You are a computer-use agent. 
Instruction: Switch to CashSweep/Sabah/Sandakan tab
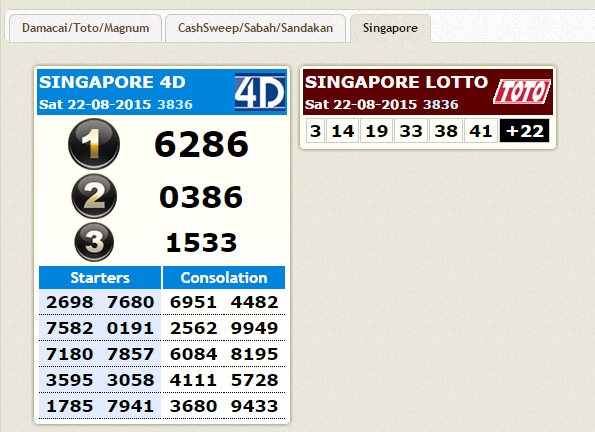click(255, 28)
